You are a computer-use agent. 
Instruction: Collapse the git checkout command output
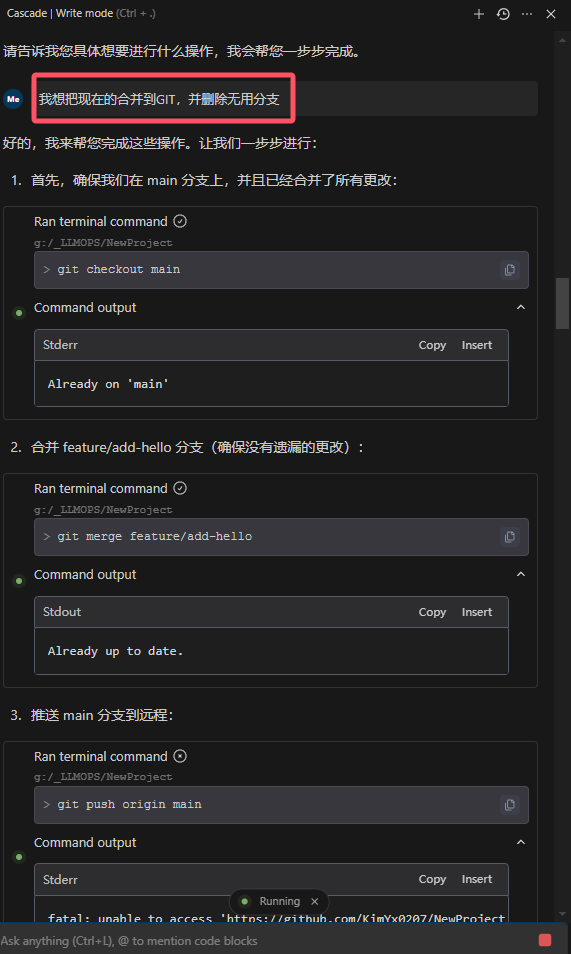[521, 307]
